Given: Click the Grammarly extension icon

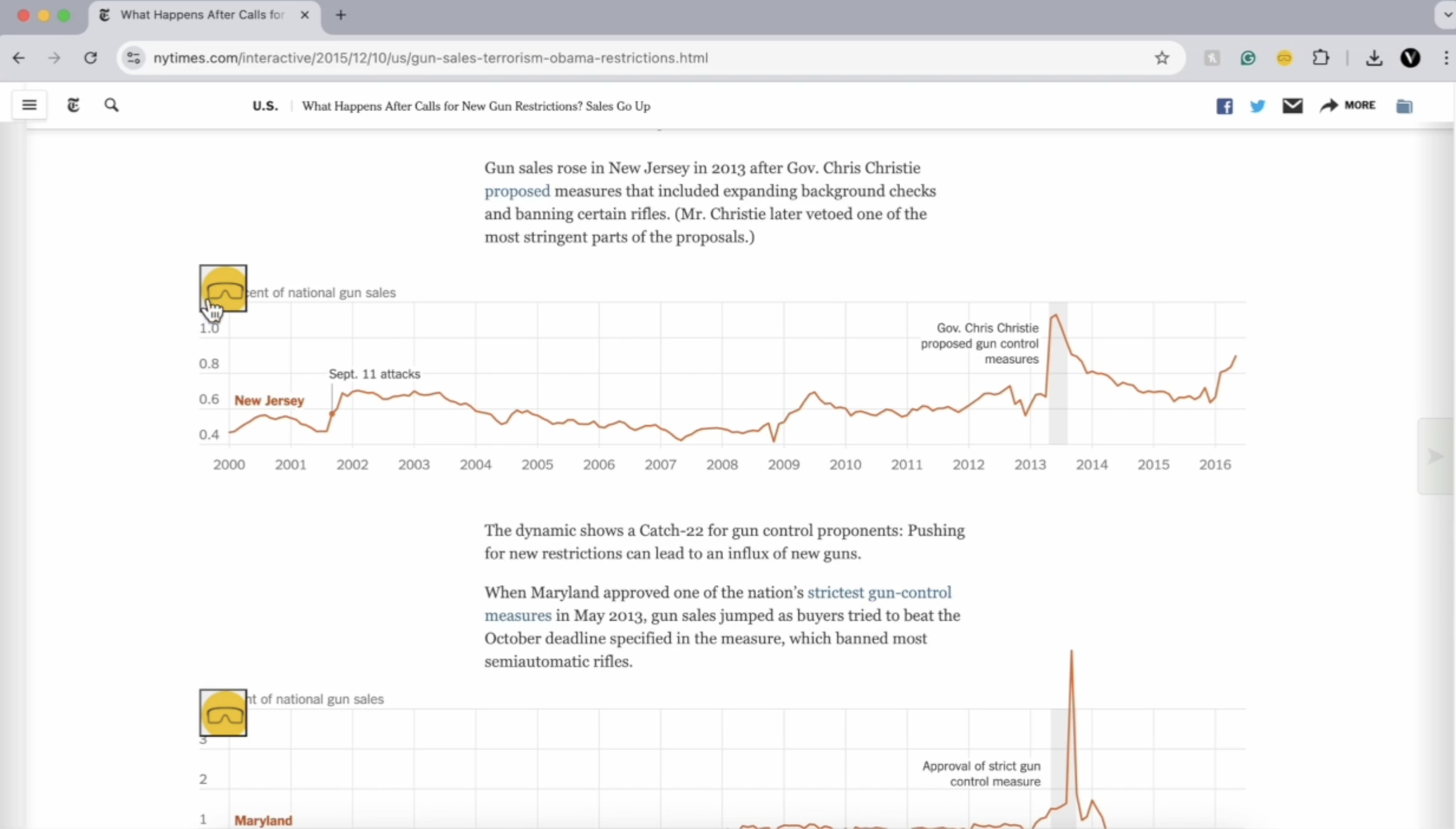Looking at the screenshot, I should pyautogui.click(x=1248, y=58).
